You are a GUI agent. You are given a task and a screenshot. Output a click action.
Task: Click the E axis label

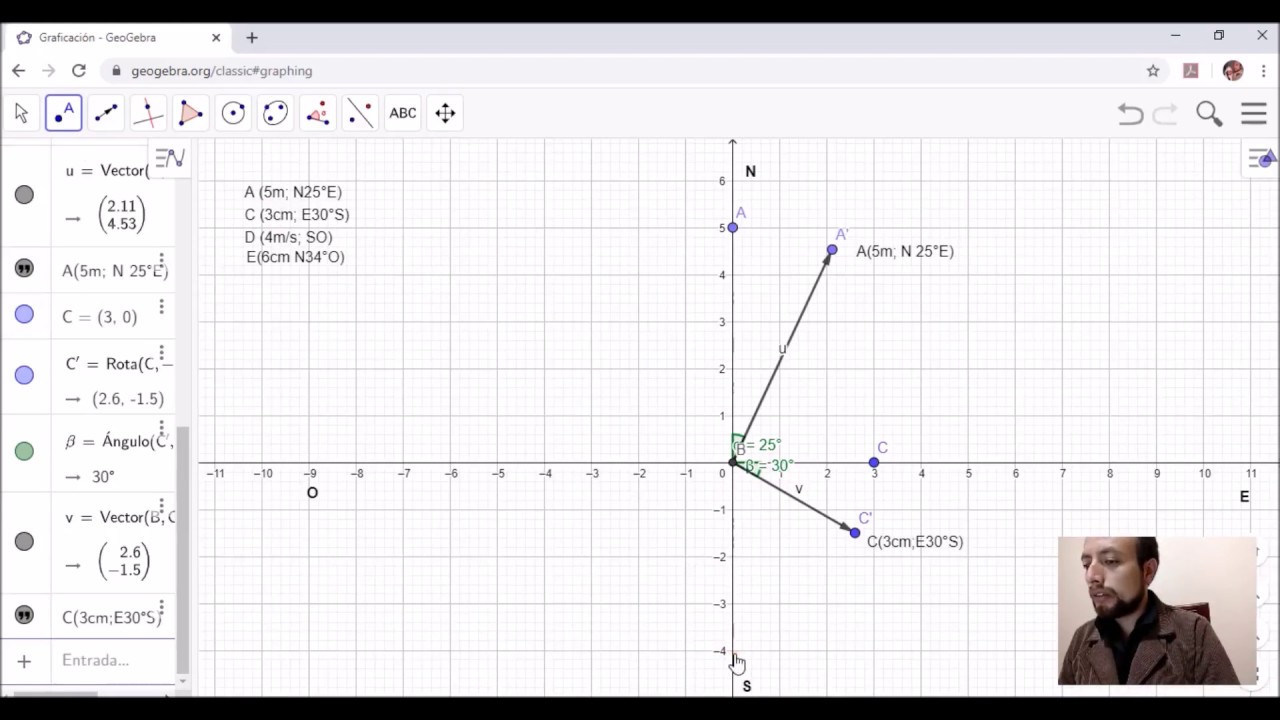(1244, 496)
